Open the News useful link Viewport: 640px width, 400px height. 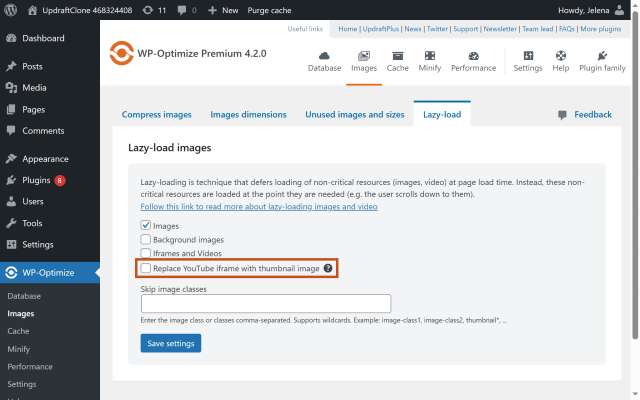(x=413, y=29)
